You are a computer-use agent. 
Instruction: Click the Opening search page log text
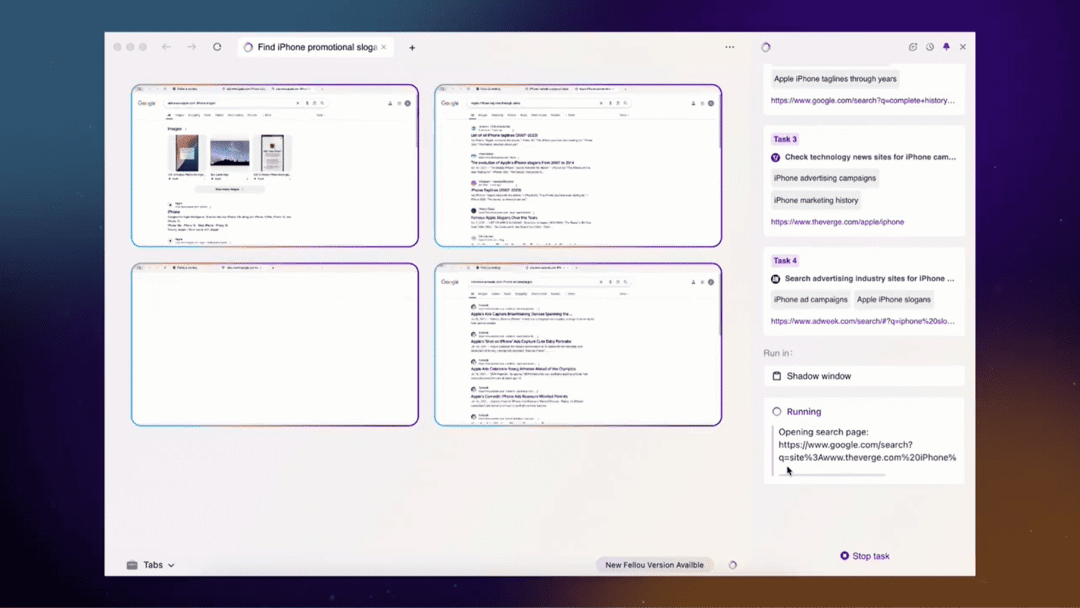(x=867, y=445)
